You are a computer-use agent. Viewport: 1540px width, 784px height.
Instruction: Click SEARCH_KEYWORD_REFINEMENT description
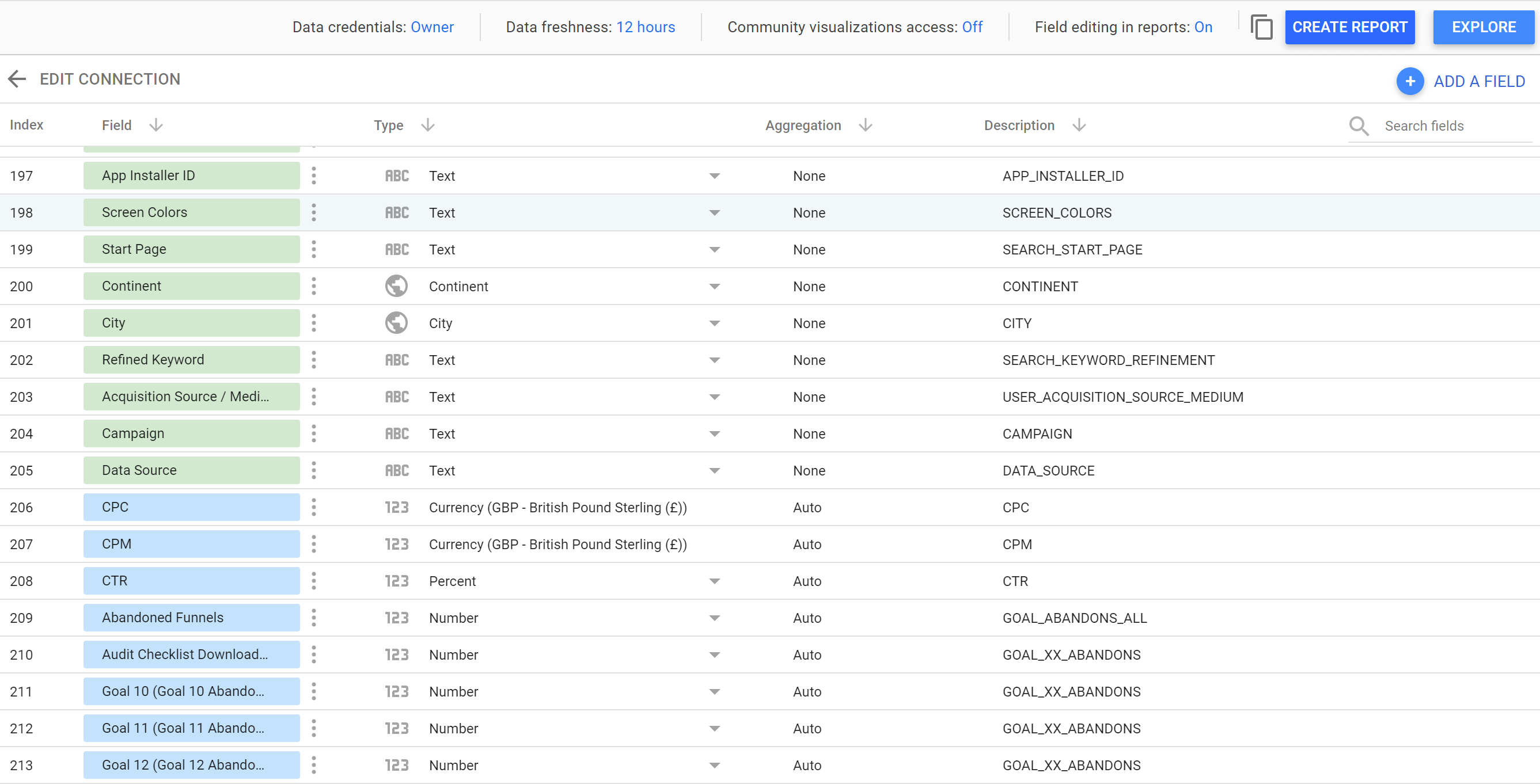coord(1109,360)
